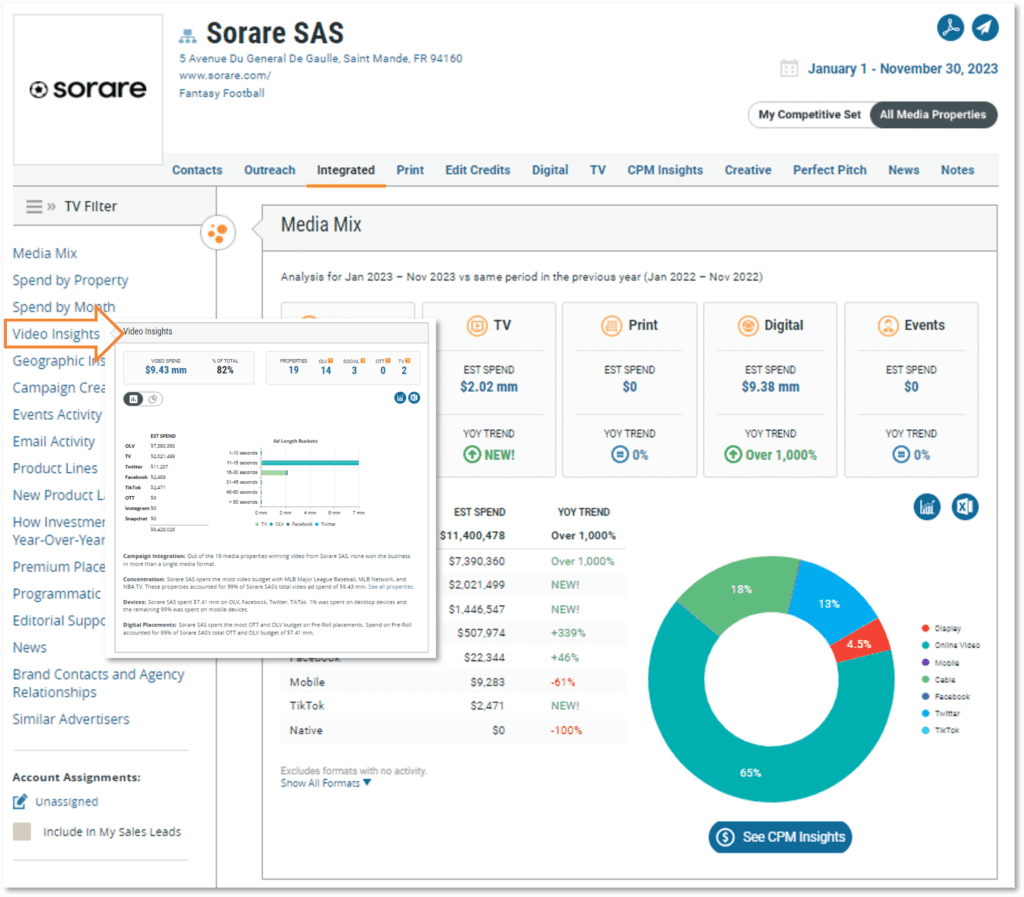Open the Contacts tab
The width and height of the screenshot is (1024, 897).
pos(197,170)
